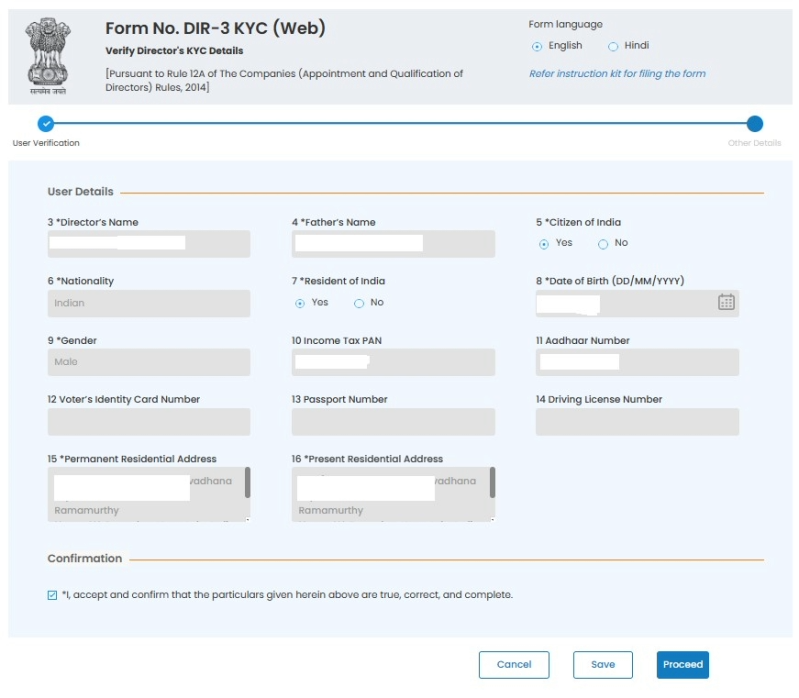Click the national emblem logo
This screenshot has width=799, height=698.
point(47,56)
